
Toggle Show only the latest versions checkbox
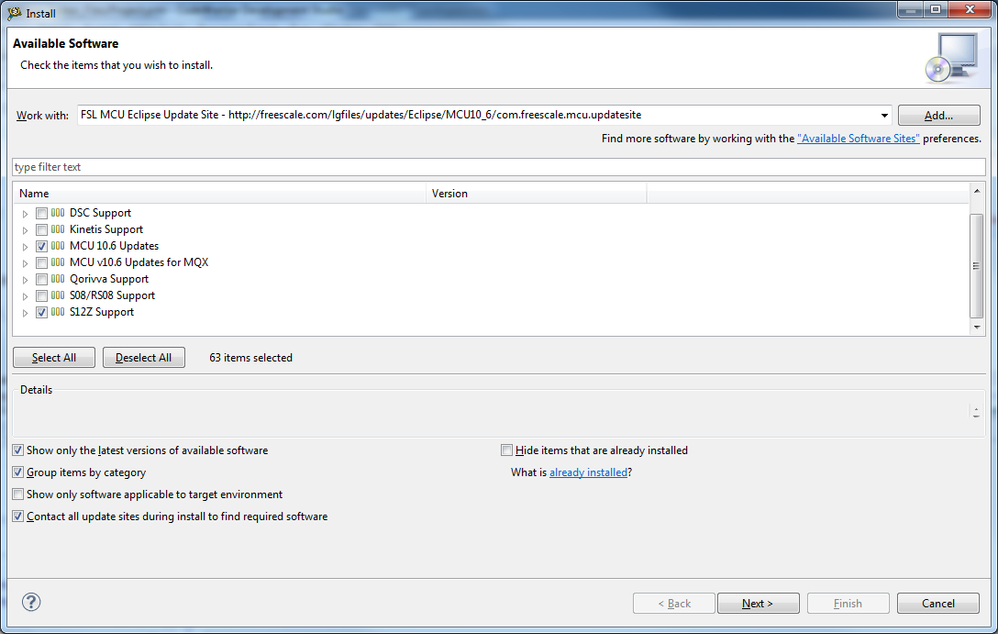[x=18, y=450]
